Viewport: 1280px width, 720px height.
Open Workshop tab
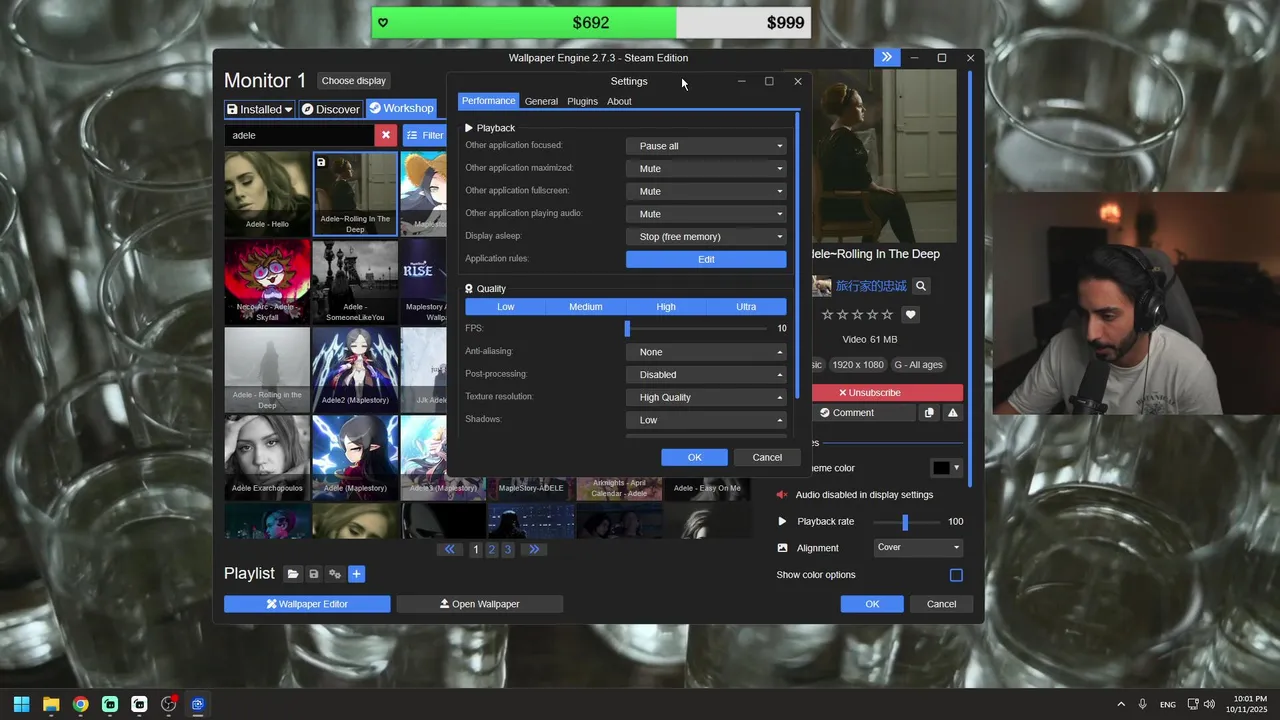click(401, 108)
